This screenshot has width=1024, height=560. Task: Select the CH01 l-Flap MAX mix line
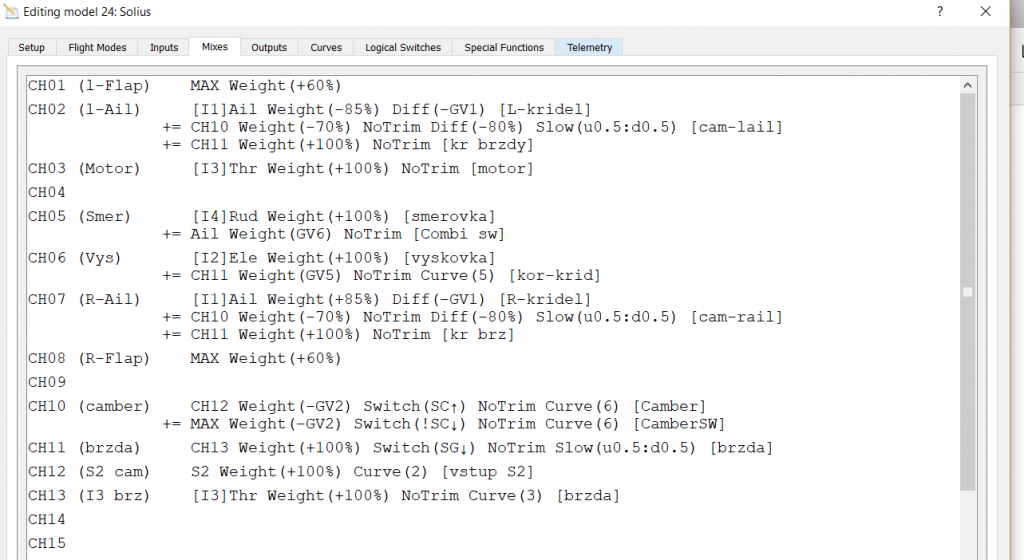point(265,85)
